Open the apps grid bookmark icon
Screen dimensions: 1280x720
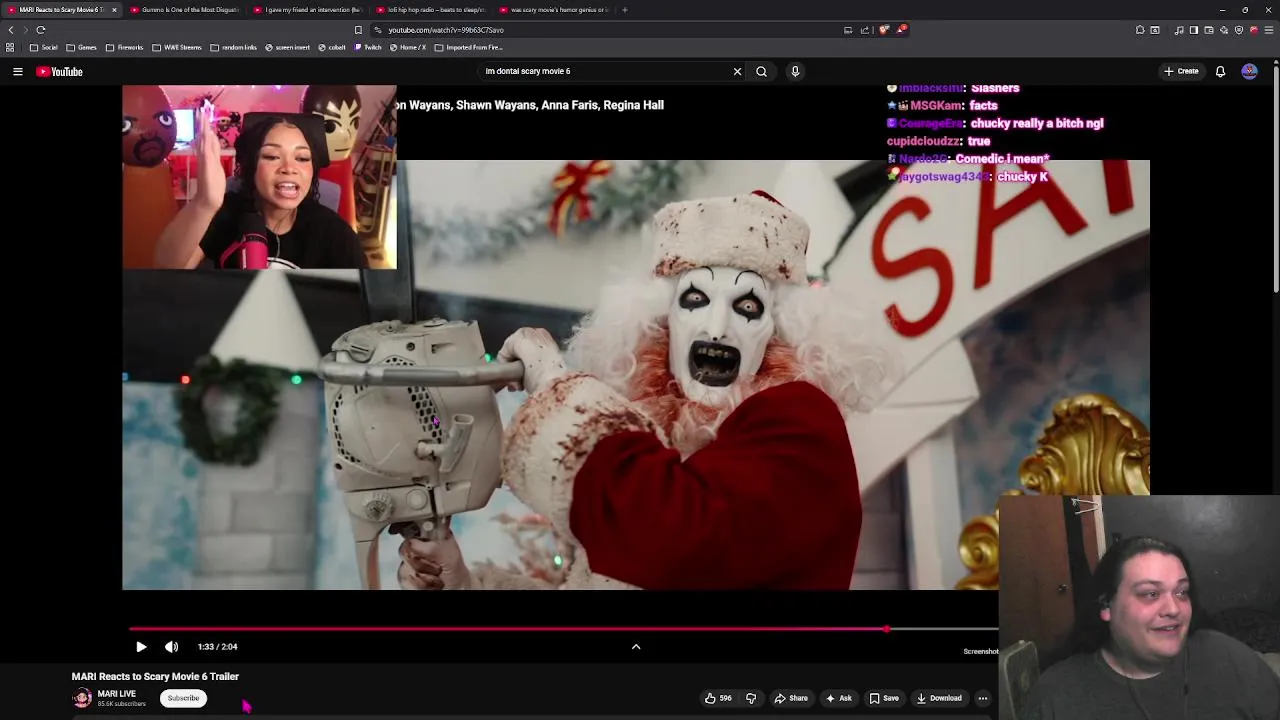point(10,47)
